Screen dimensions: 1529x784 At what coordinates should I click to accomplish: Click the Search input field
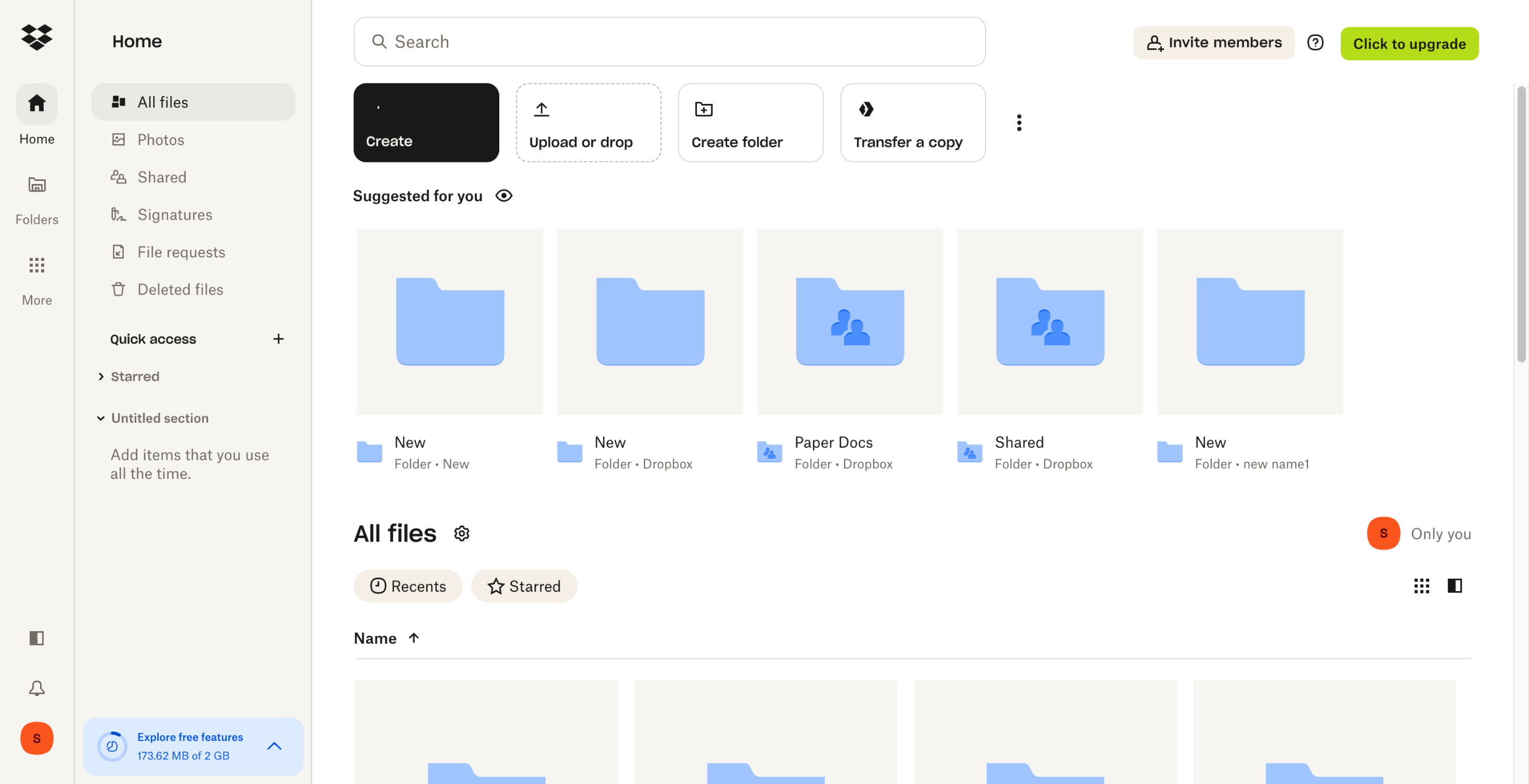(x=669, y=42)
